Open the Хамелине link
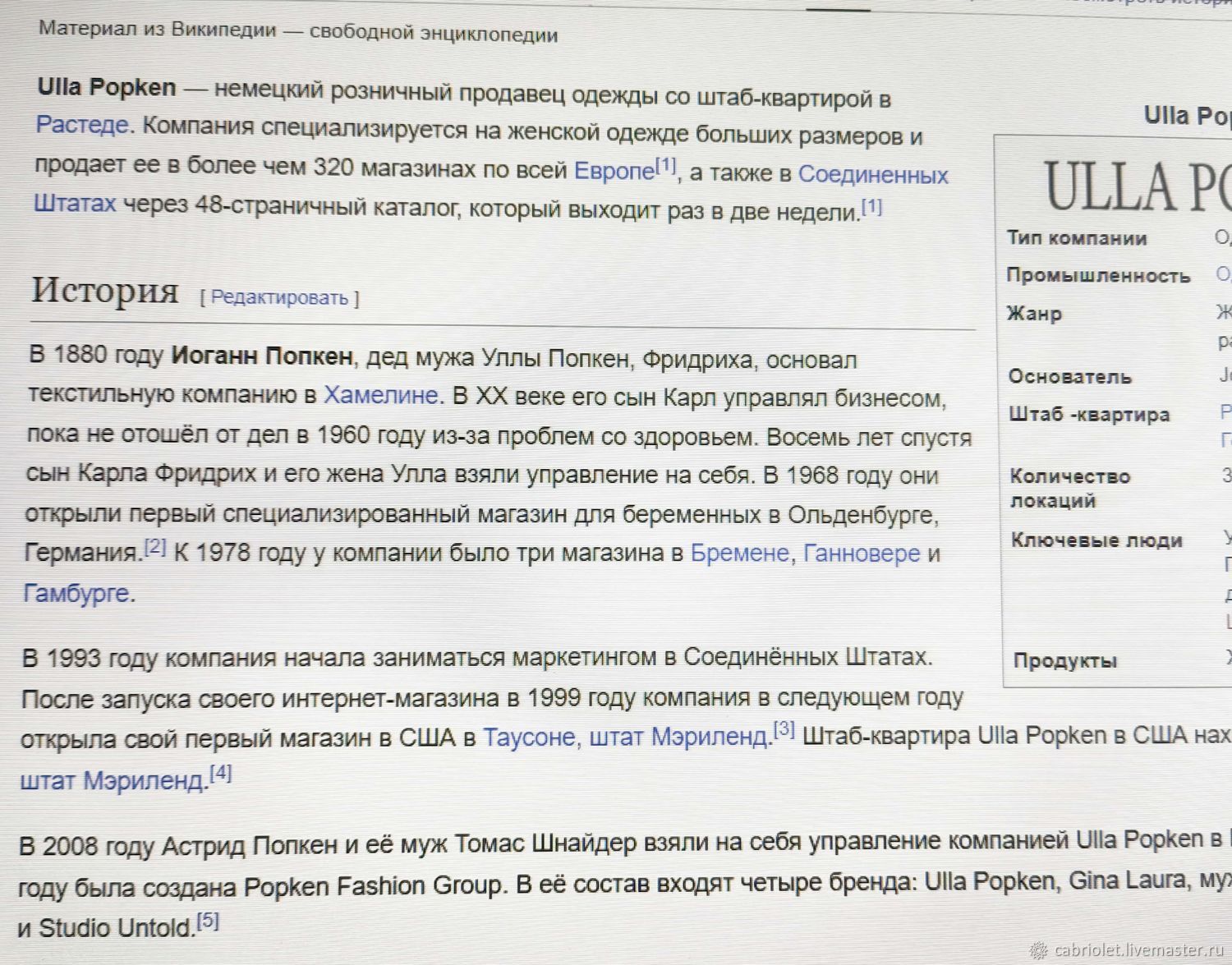The width and height of the screenshot is (1232, 965). click(381, 395)
